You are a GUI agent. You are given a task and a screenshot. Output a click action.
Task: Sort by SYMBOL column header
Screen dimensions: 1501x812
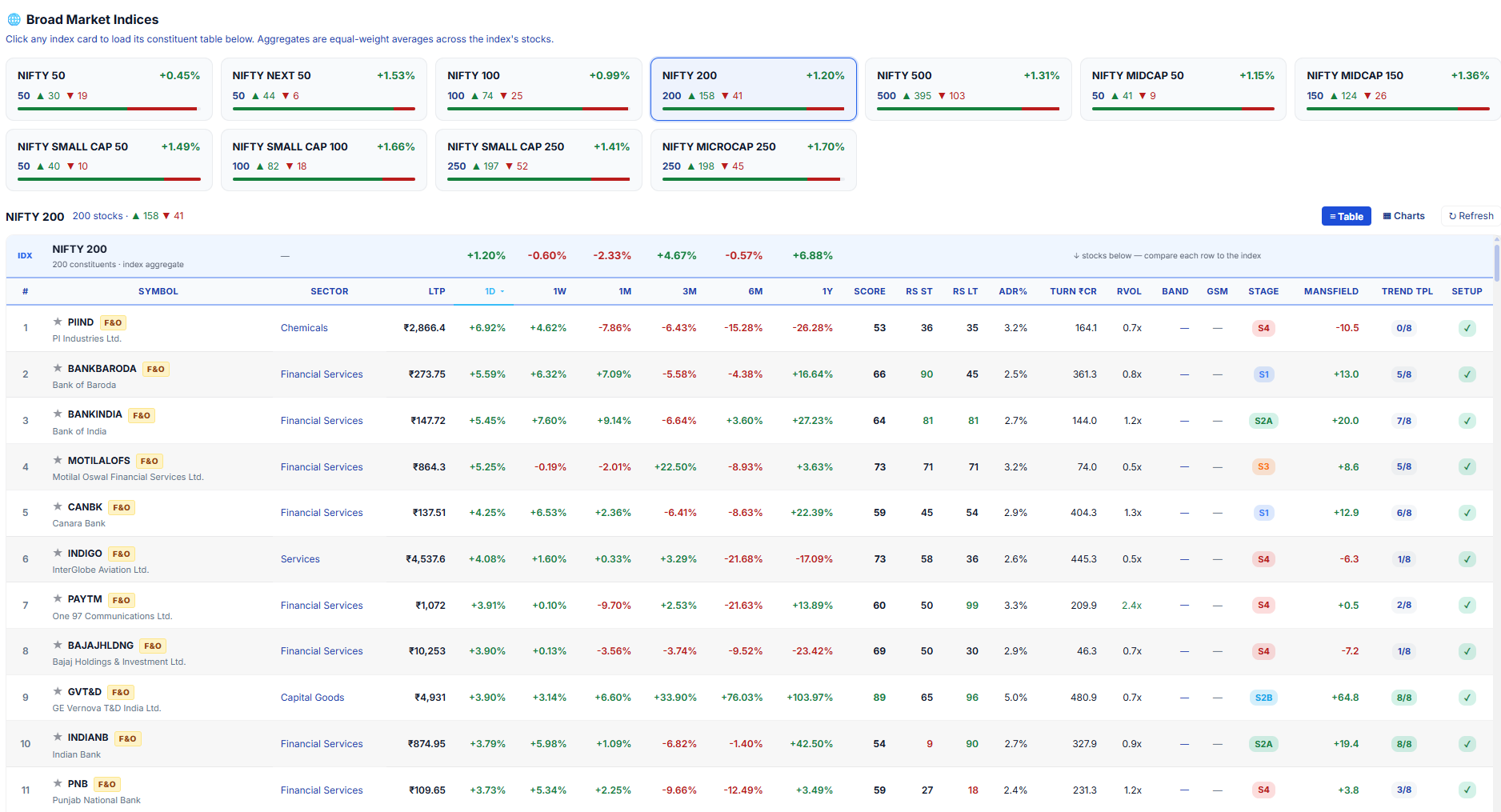point(158,291)
